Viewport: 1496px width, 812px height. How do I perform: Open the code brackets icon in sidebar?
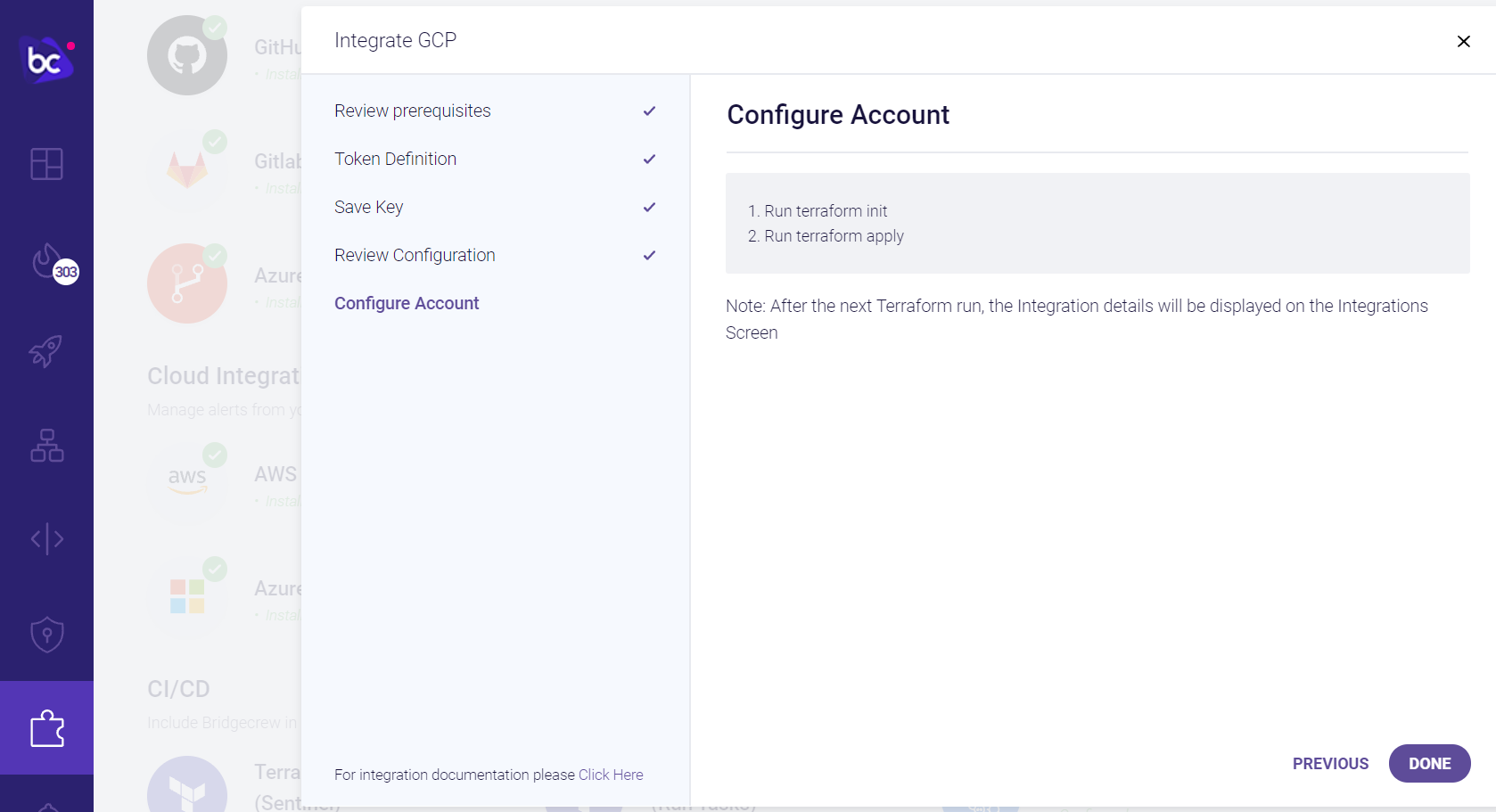[46, 539]
